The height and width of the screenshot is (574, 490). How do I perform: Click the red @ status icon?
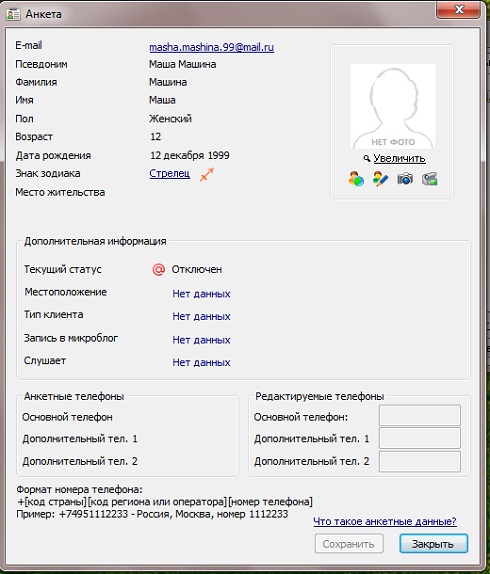pos(158,270)
